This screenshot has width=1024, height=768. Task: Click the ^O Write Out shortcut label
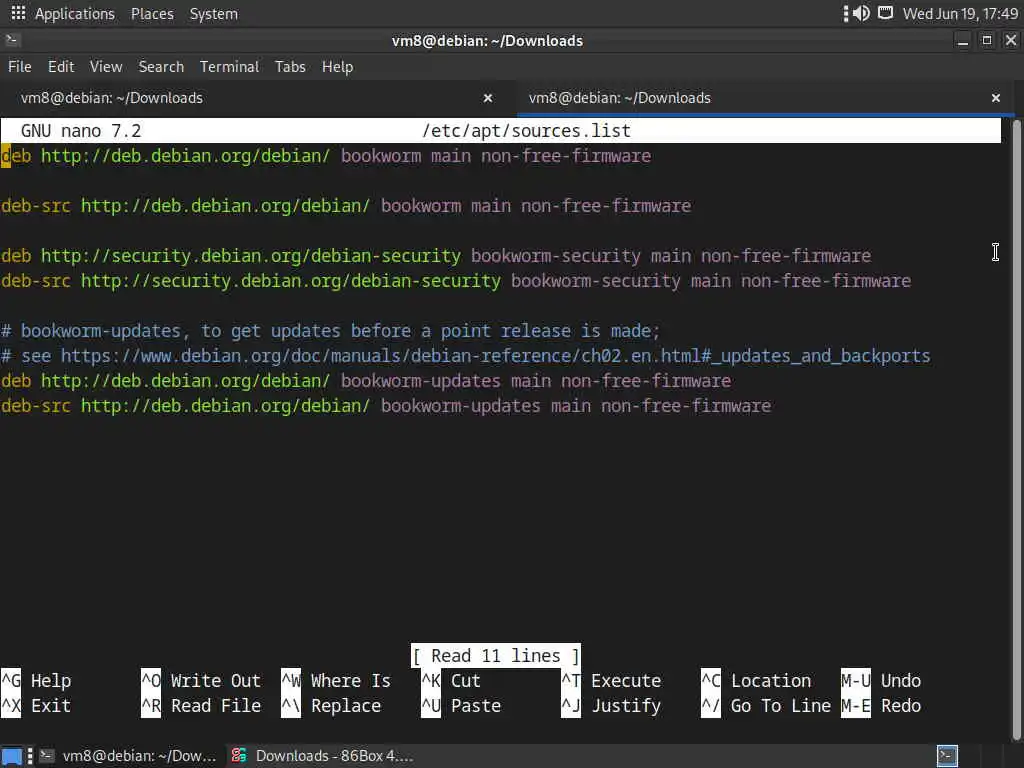(x=201, y=680)
